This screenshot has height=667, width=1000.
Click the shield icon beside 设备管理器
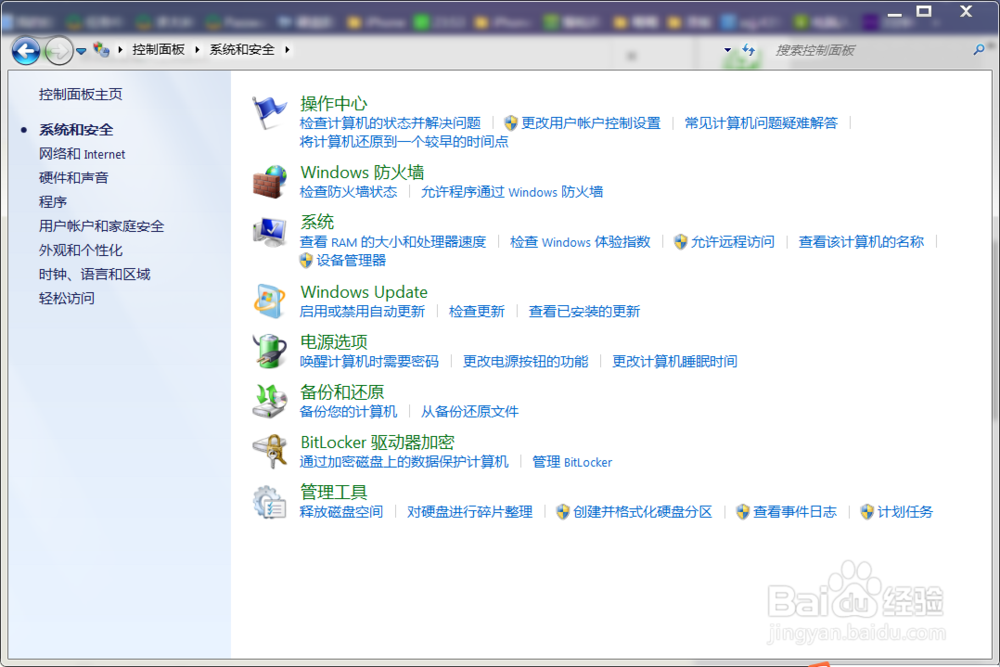point(306,260)
